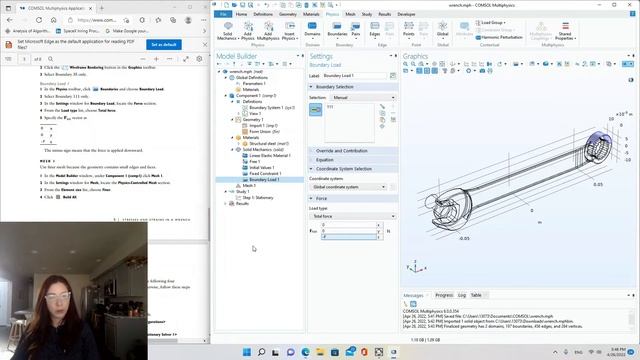640x360 pixels.
Task: Click the Zoom In icon in Graphics toolbar
Action: [x=405, y=64]
